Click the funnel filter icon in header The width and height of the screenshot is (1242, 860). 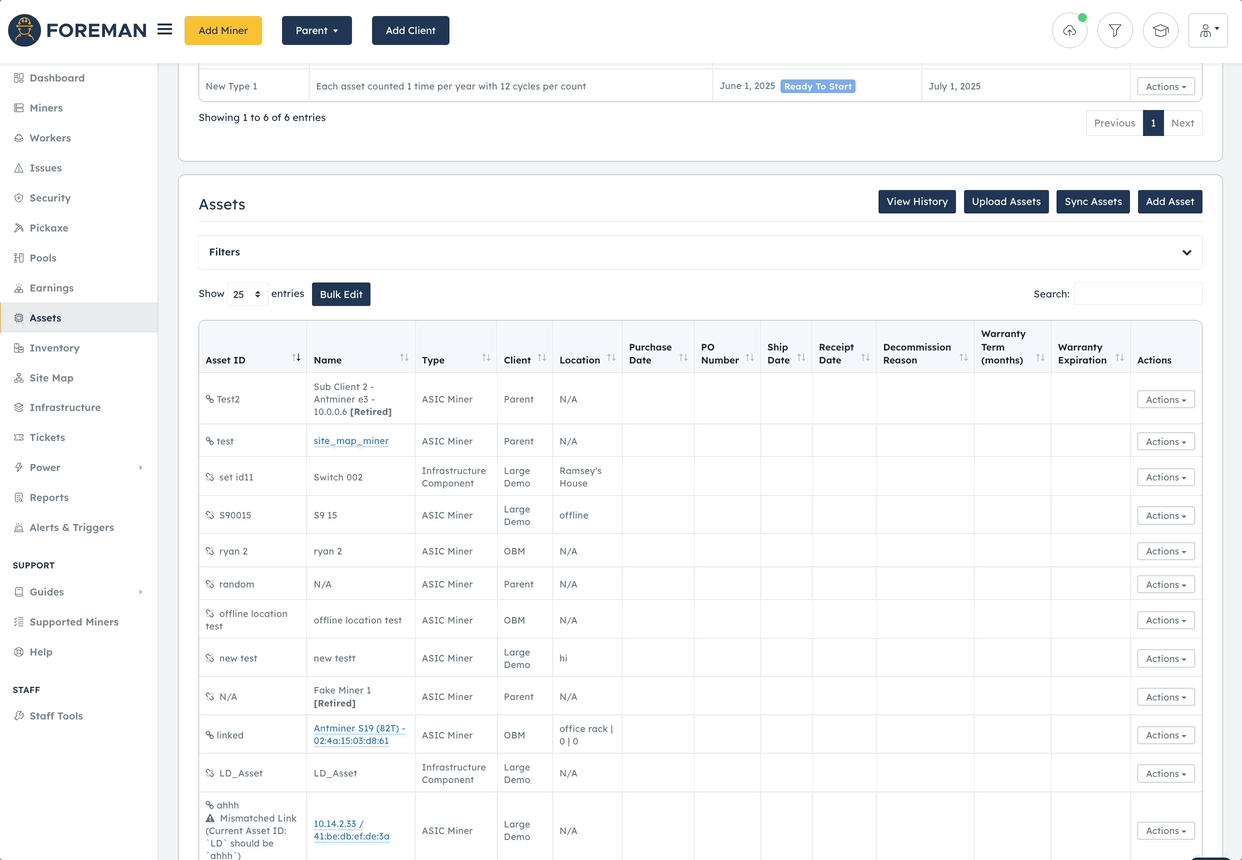tap(1115, 31)
